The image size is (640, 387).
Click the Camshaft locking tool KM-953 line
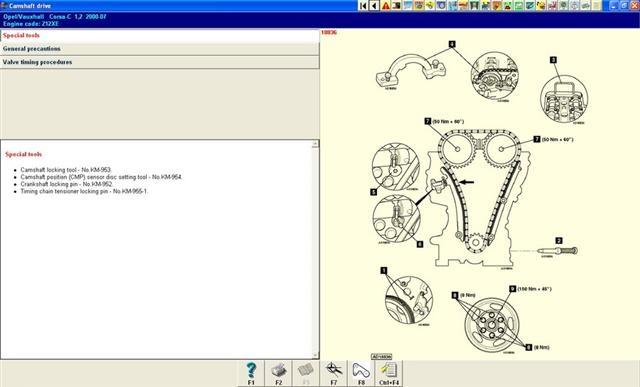coord(66,170)
